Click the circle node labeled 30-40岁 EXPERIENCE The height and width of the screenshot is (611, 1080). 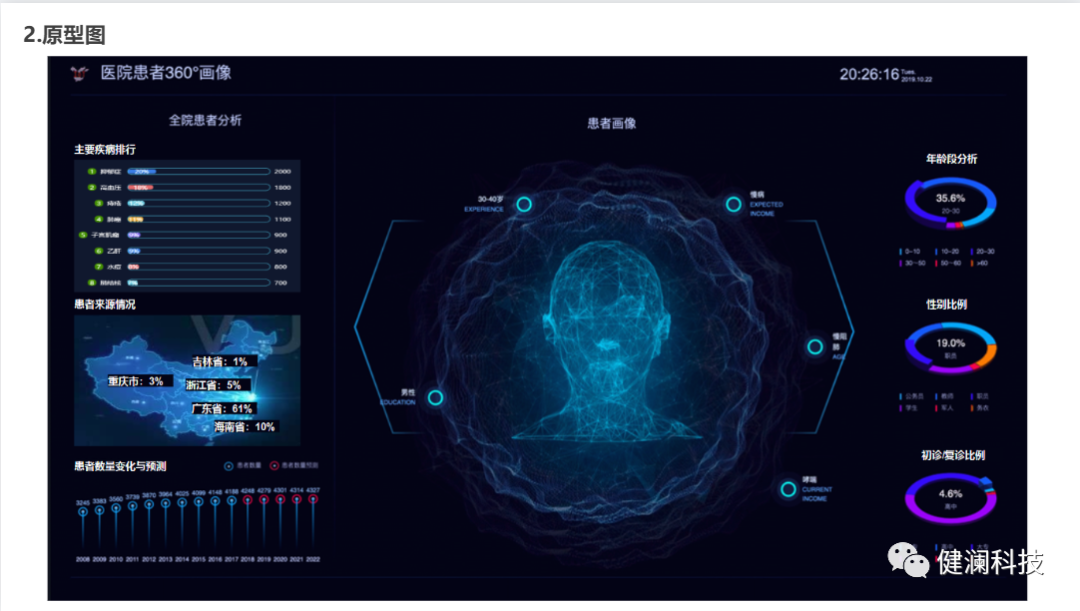pyautogui.click(x=523, y=204)
